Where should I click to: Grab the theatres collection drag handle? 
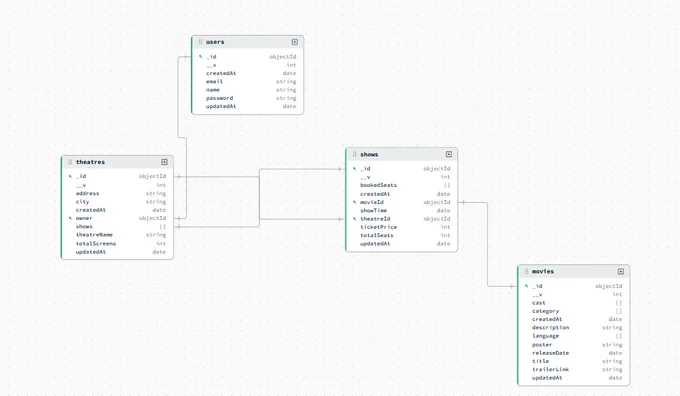(x=70, y=162)
